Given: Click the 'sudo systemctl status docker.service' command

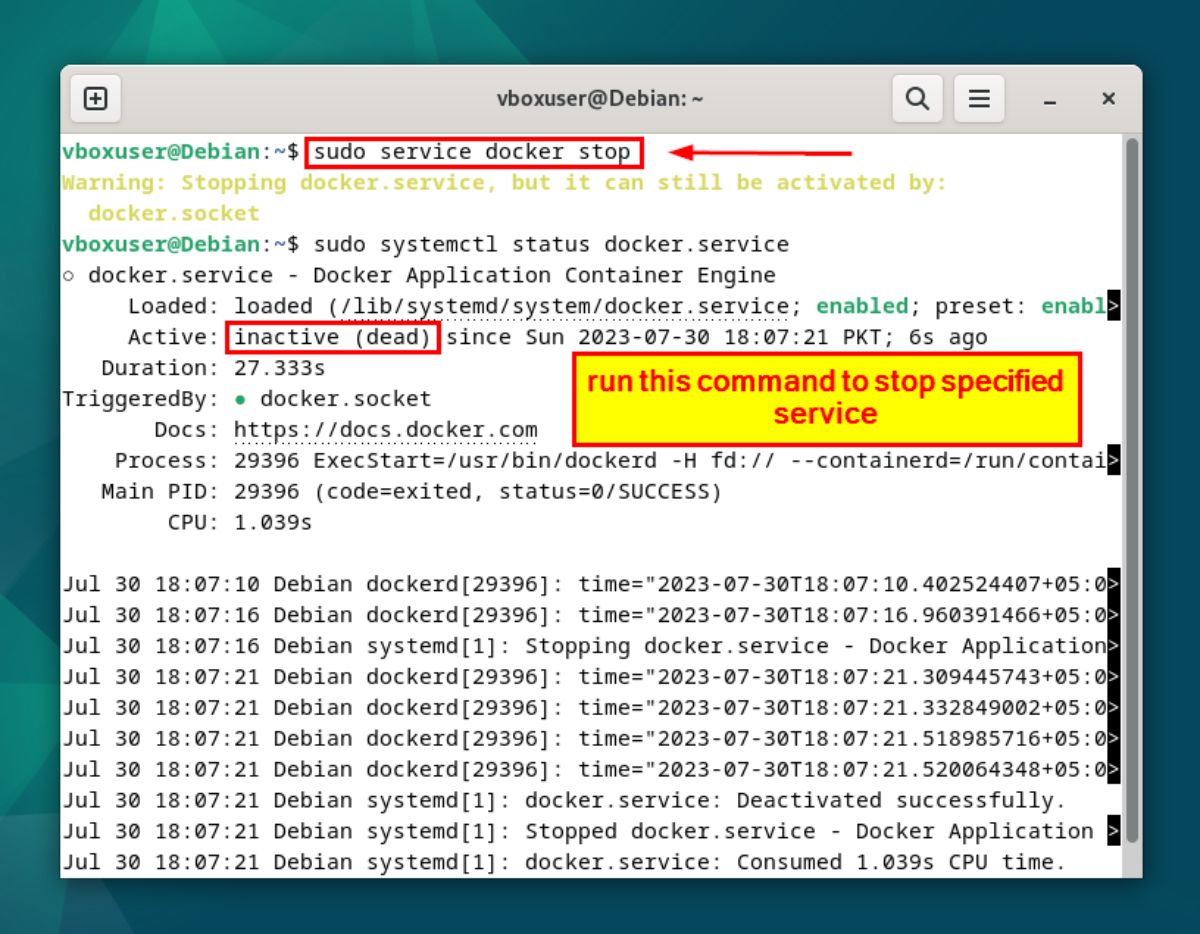Looking at the screenshot, I should [551, 245].
